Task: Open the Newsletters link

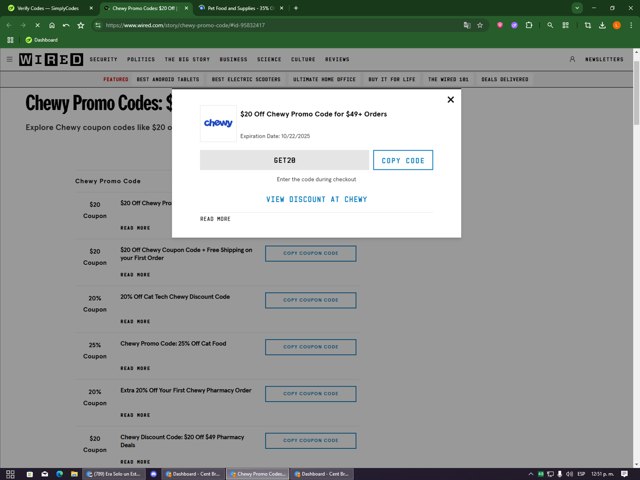Action: click(x=604, y=59)
